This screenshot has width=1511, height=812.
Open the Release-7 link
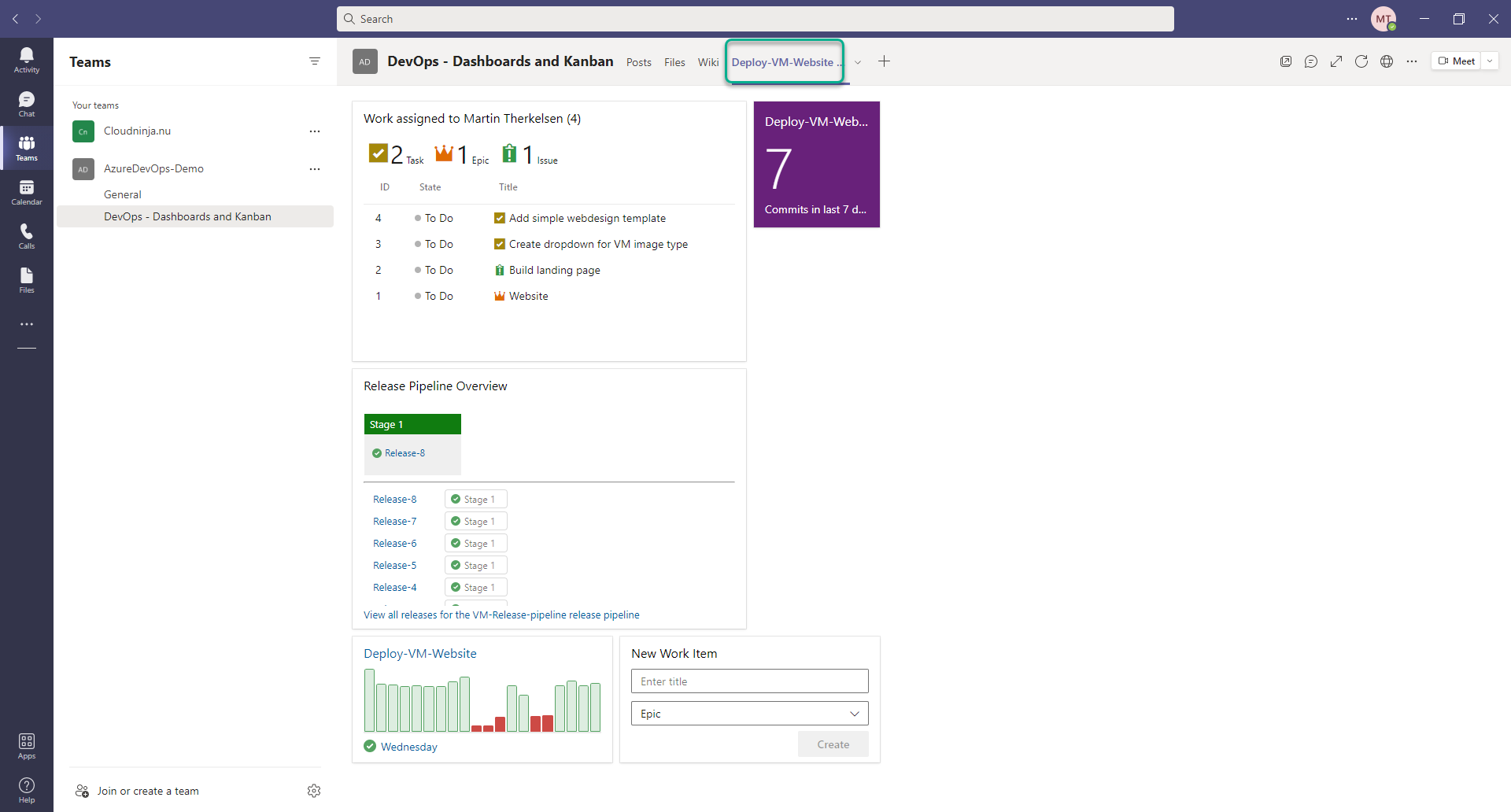point(395,522)
